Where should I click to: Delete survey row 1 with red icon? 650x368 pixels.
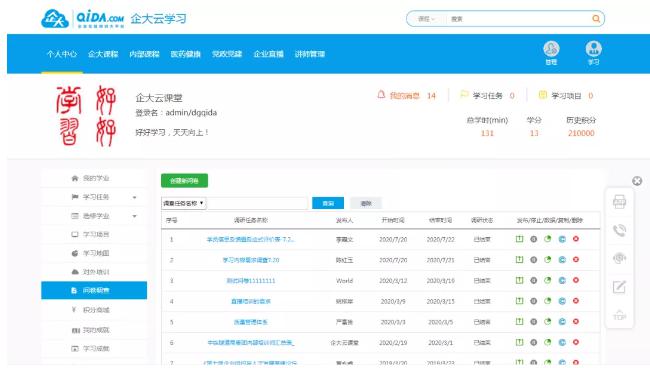(576, 239)
